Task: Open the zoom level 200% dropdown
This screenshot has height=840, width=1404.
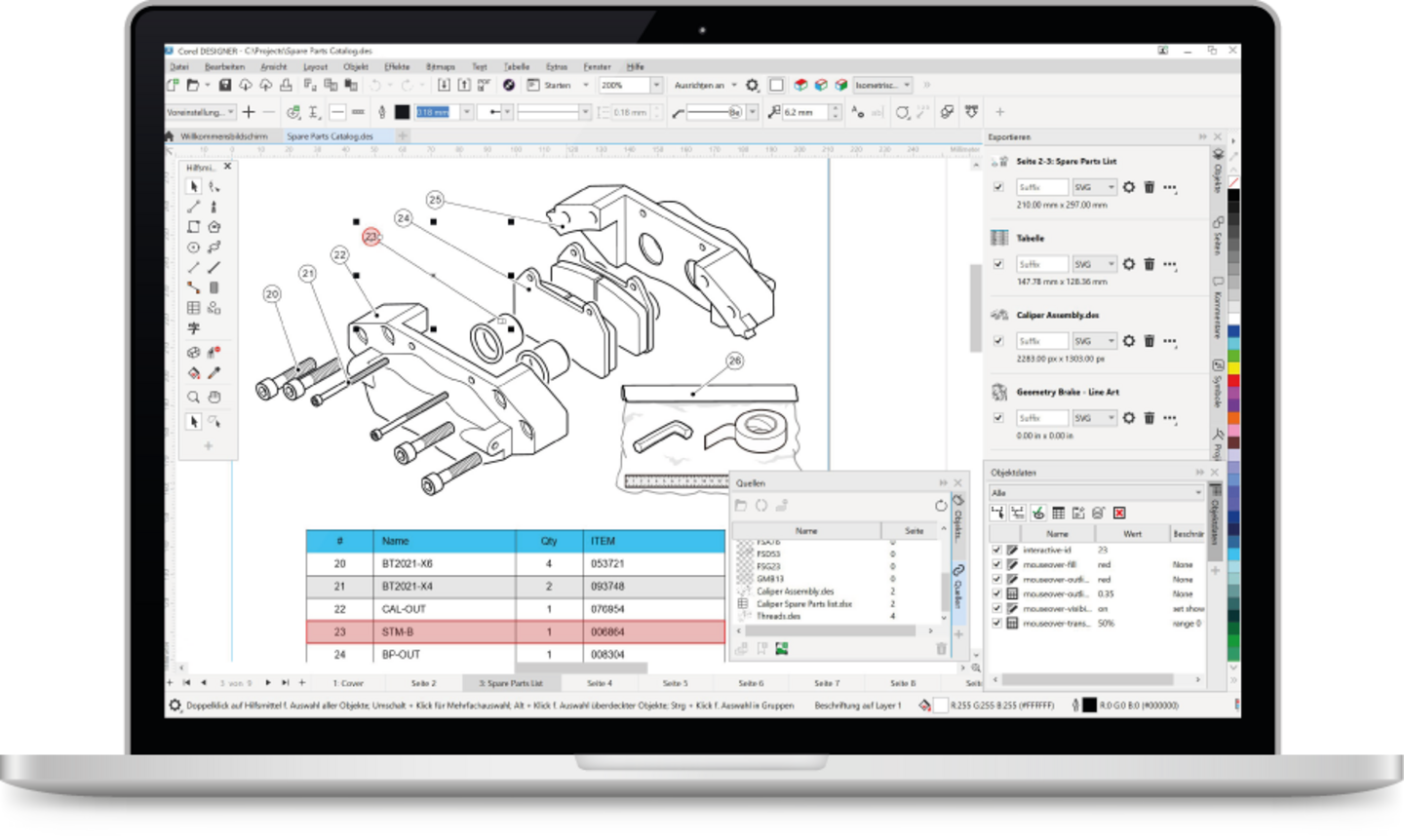Action: pos(656,86)
